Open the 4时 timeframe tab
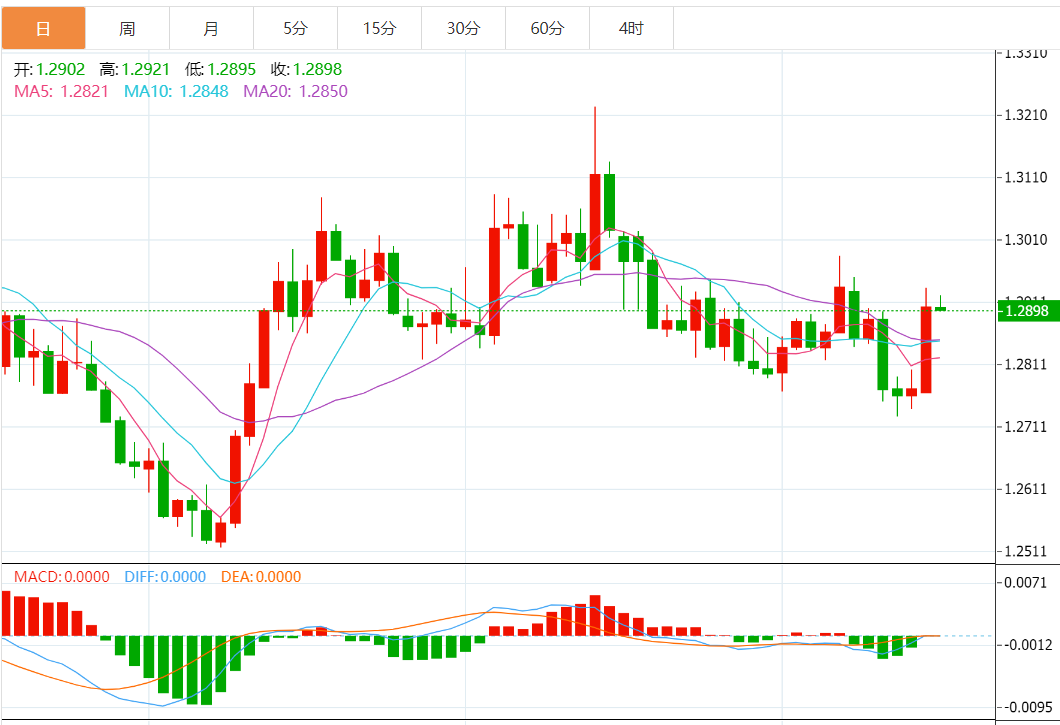Screen dimensions: 1060x725 tap(631, 28)
